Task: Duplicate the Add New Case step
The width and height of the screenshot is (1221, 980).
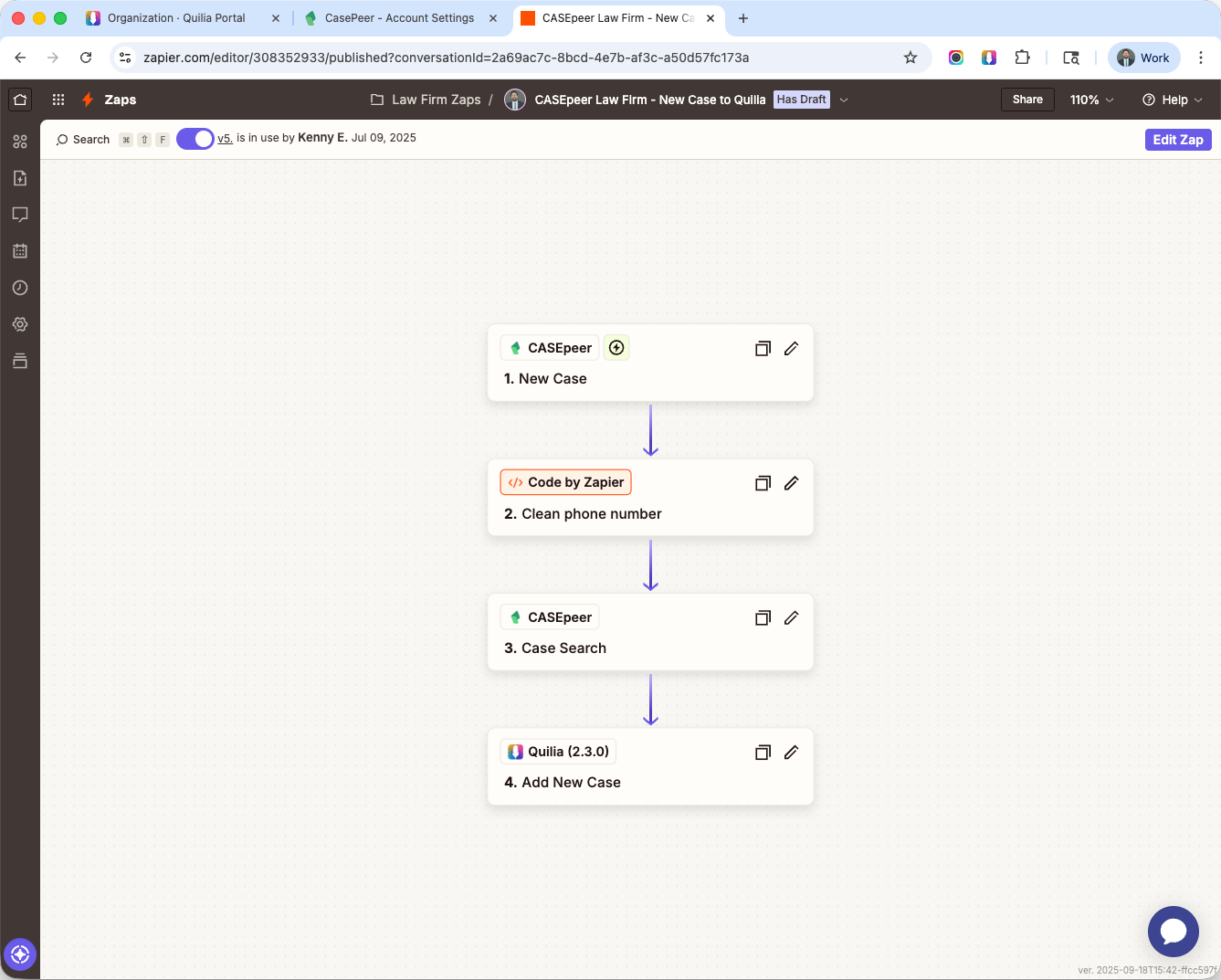Action: (x=763, y=753)
